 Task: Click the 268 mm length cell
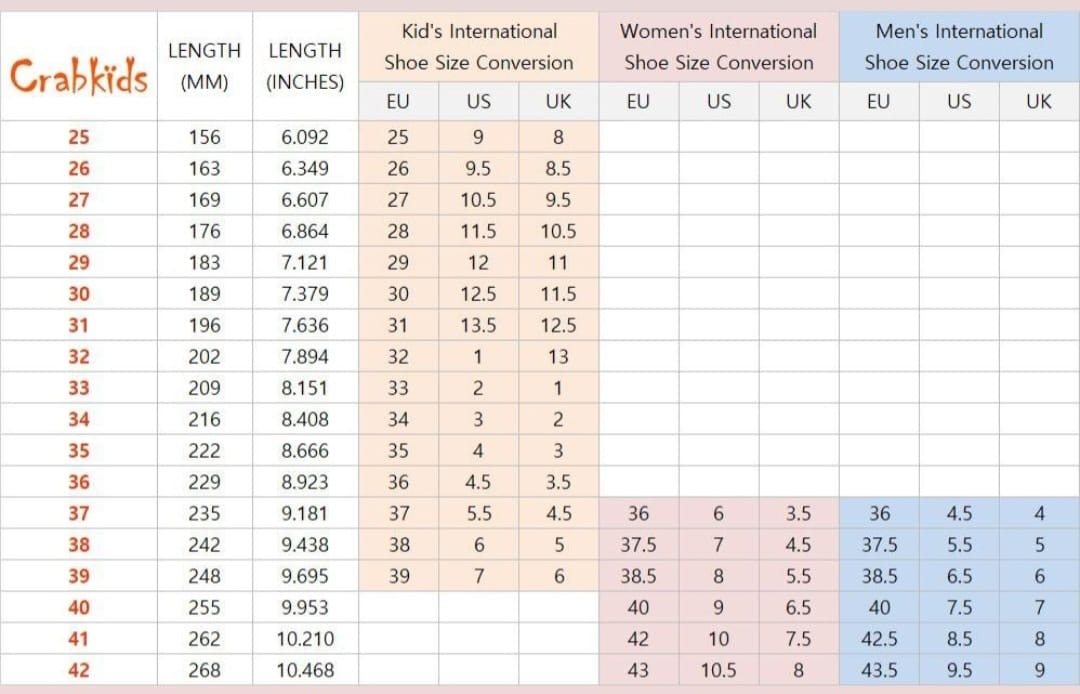pos(205,670)
